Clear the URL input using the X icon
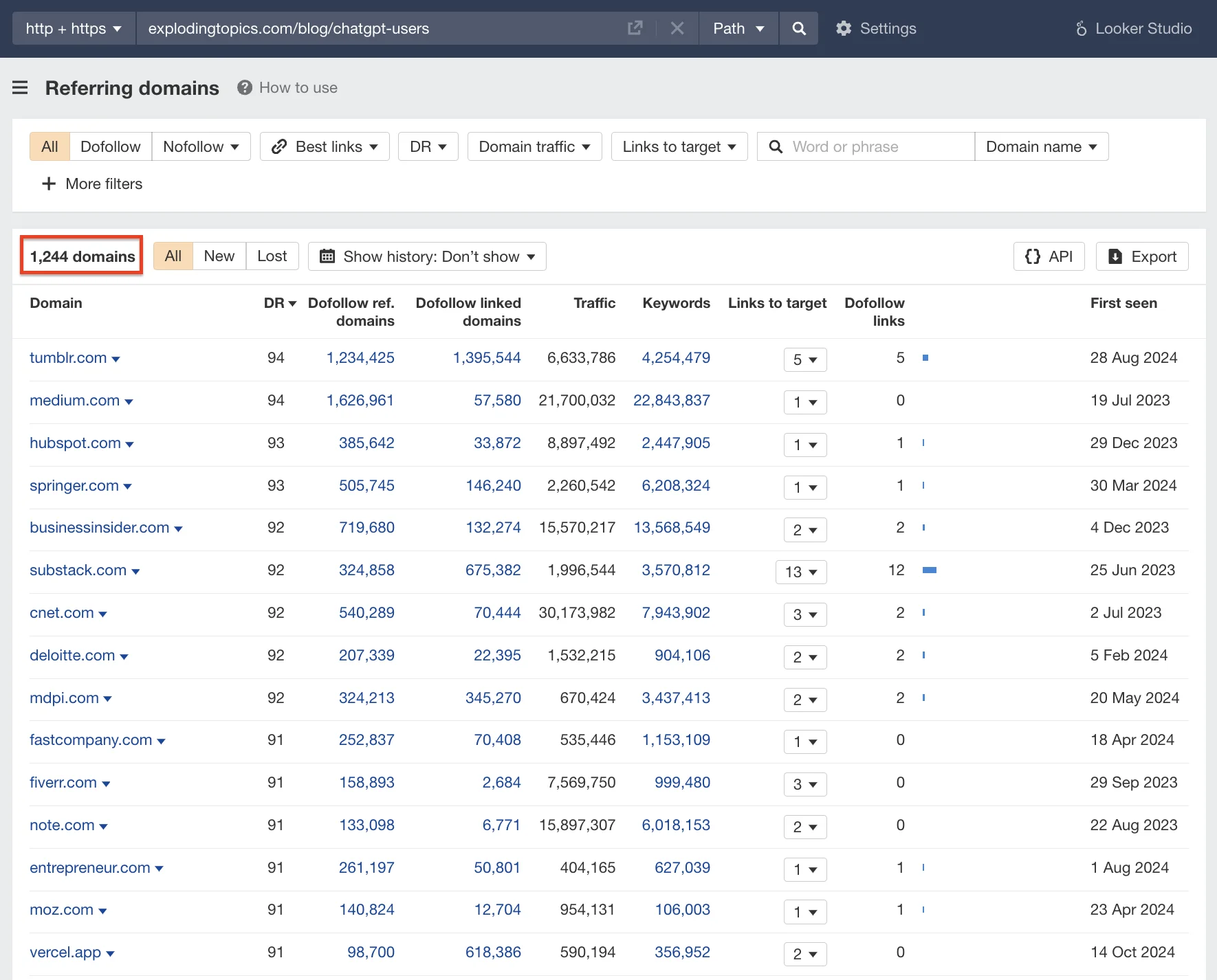This screenshot has height=980, width=1217. pos(677,28)
